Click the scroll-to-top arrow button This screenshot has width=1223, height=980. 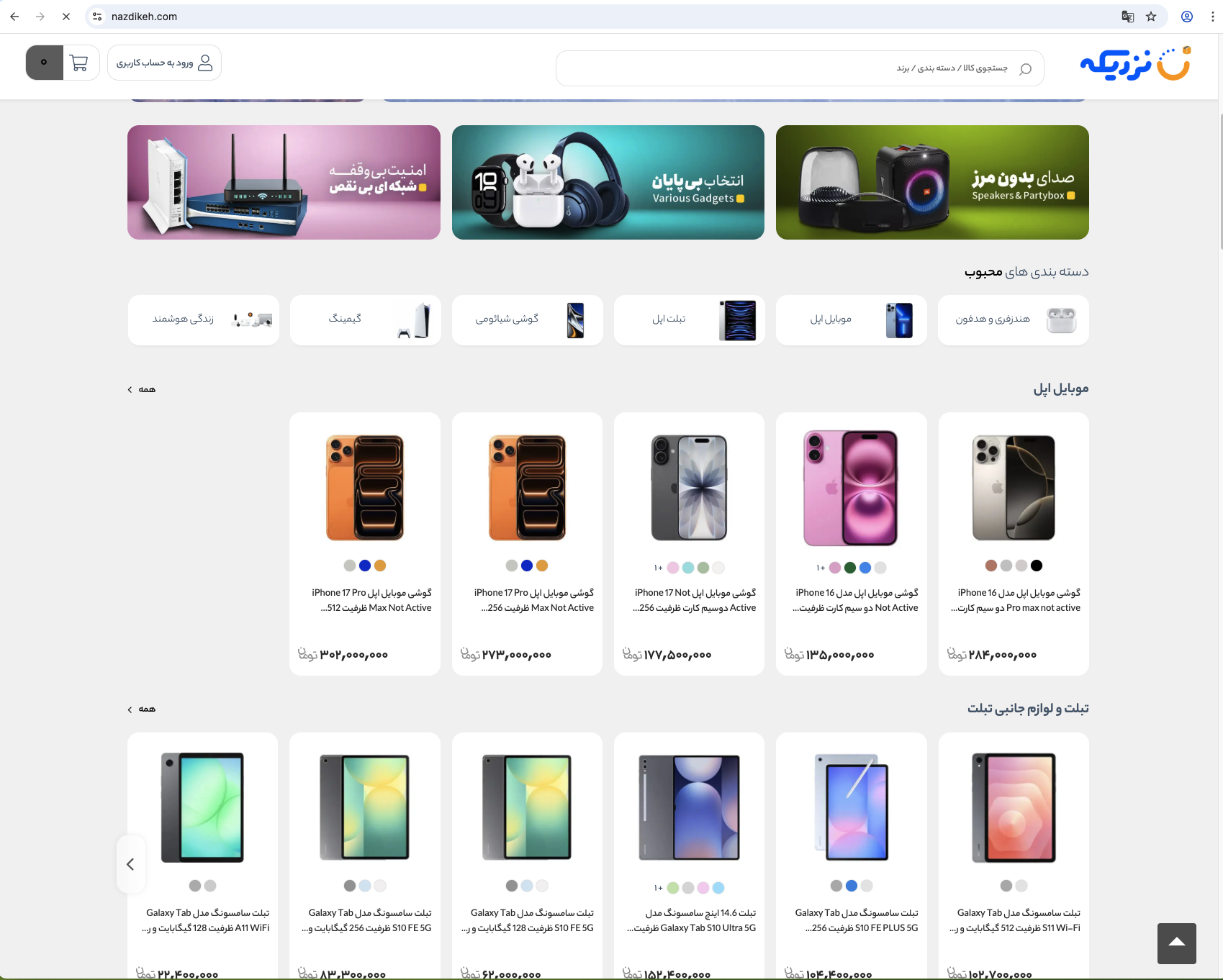click(1176, 943)
